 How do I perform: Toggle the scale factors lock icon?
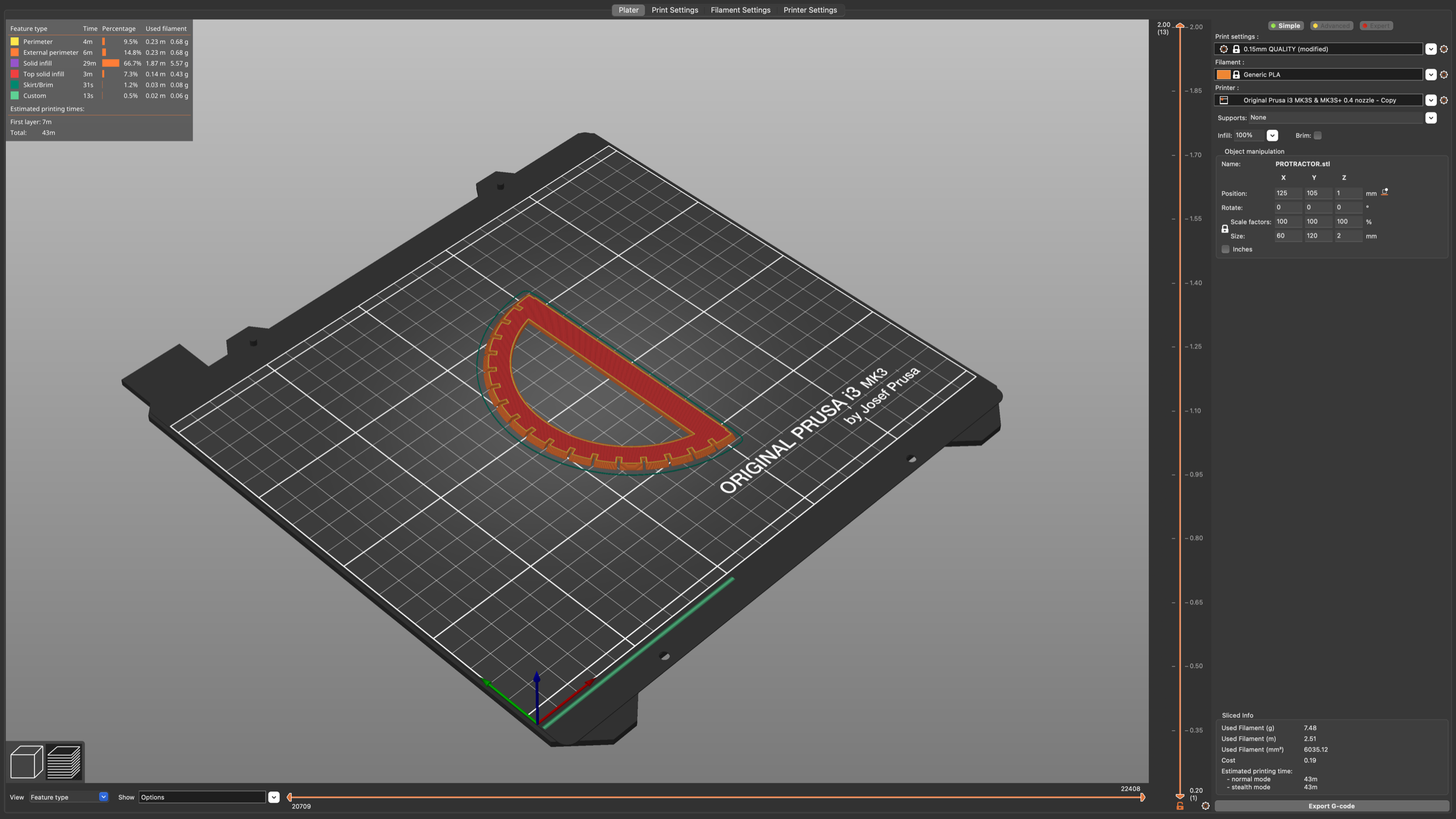(1225, 229)
